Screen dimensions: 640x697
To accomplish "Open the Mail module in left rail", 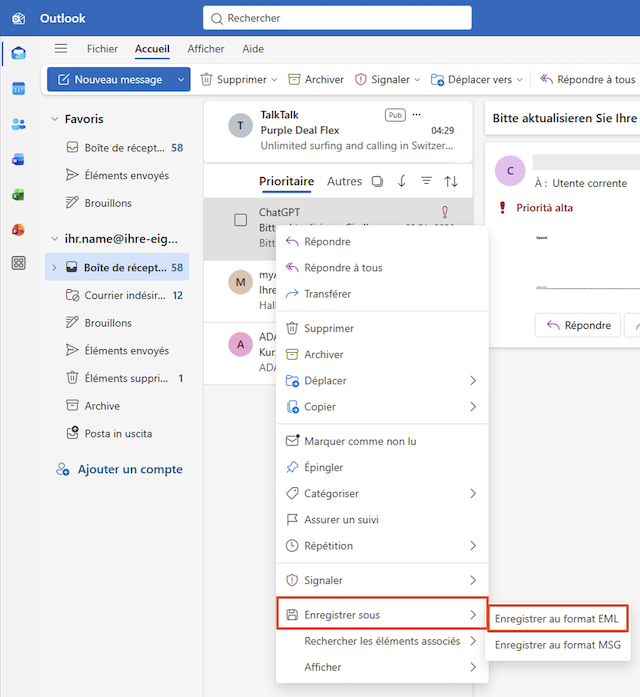I will point(18,53).
